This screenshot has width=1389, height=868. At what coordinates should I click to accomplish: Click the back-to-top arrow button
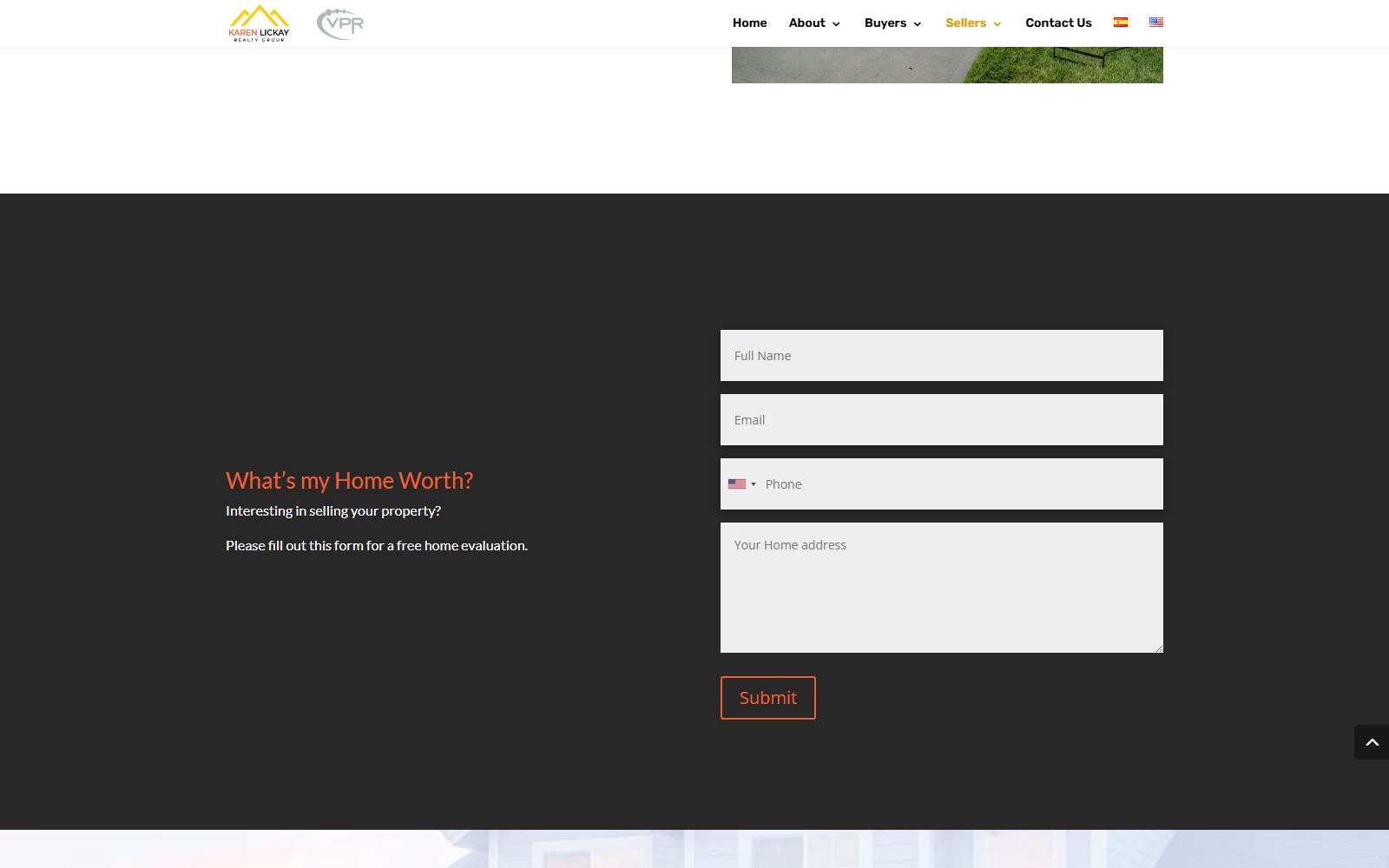pos(1372,742)
